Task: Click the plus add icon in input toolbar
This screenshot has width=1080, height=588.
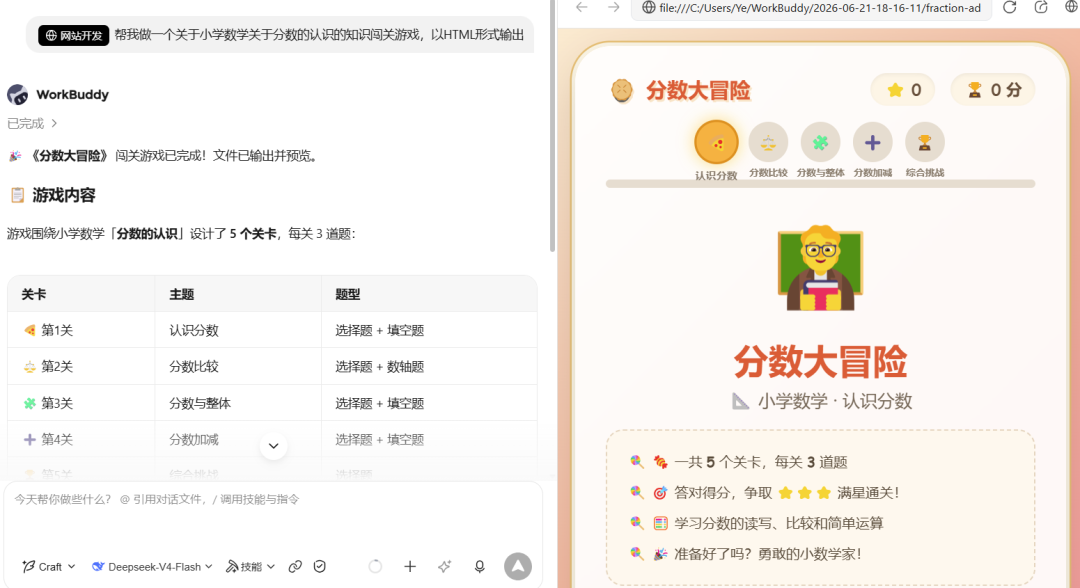Action: point(410,567)
